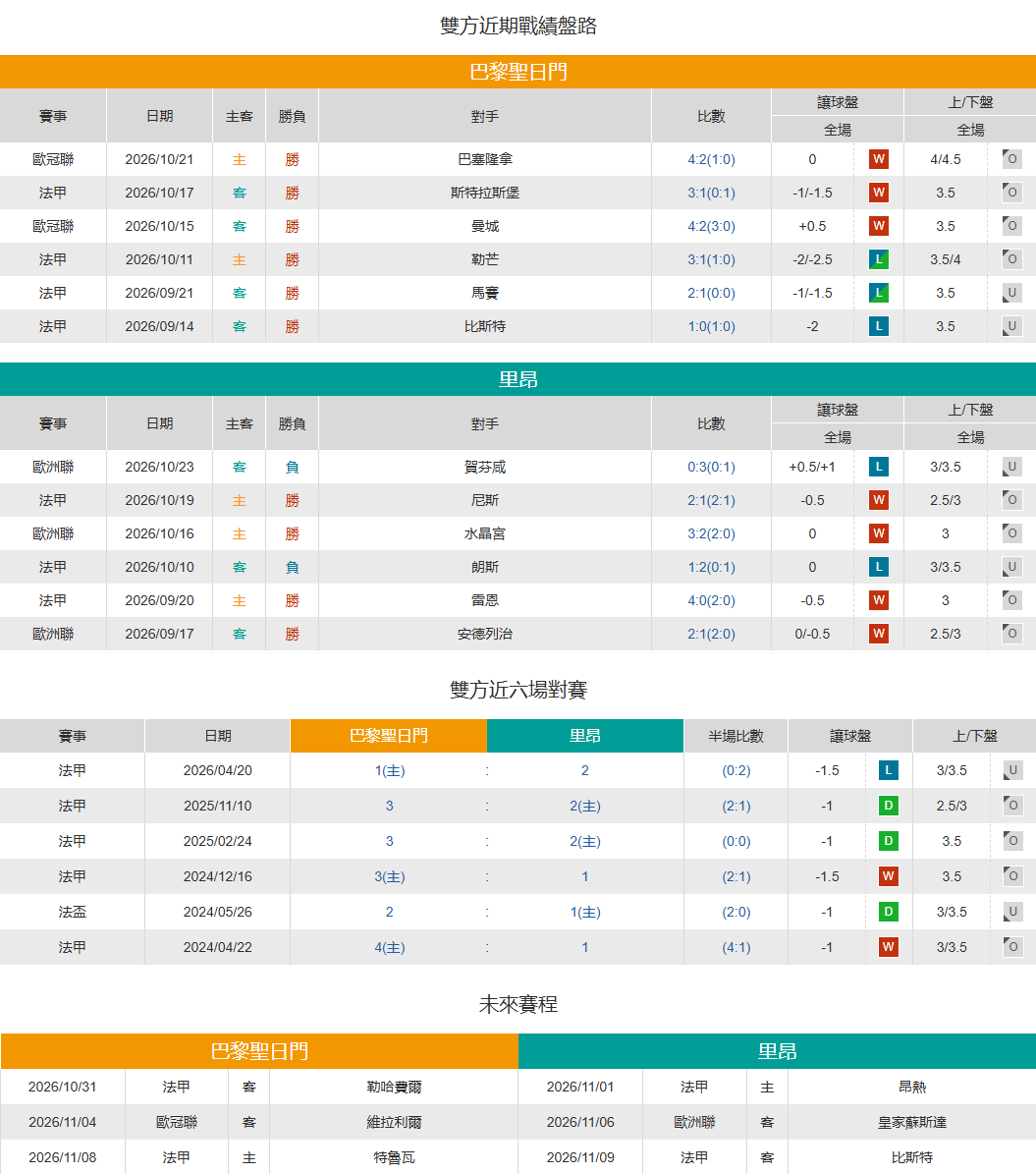This screenshot has height=1174, width=1036.
Task: Click the W handicap badge in the 巴塞隆拿 row
Action: [x=879, y=159]
